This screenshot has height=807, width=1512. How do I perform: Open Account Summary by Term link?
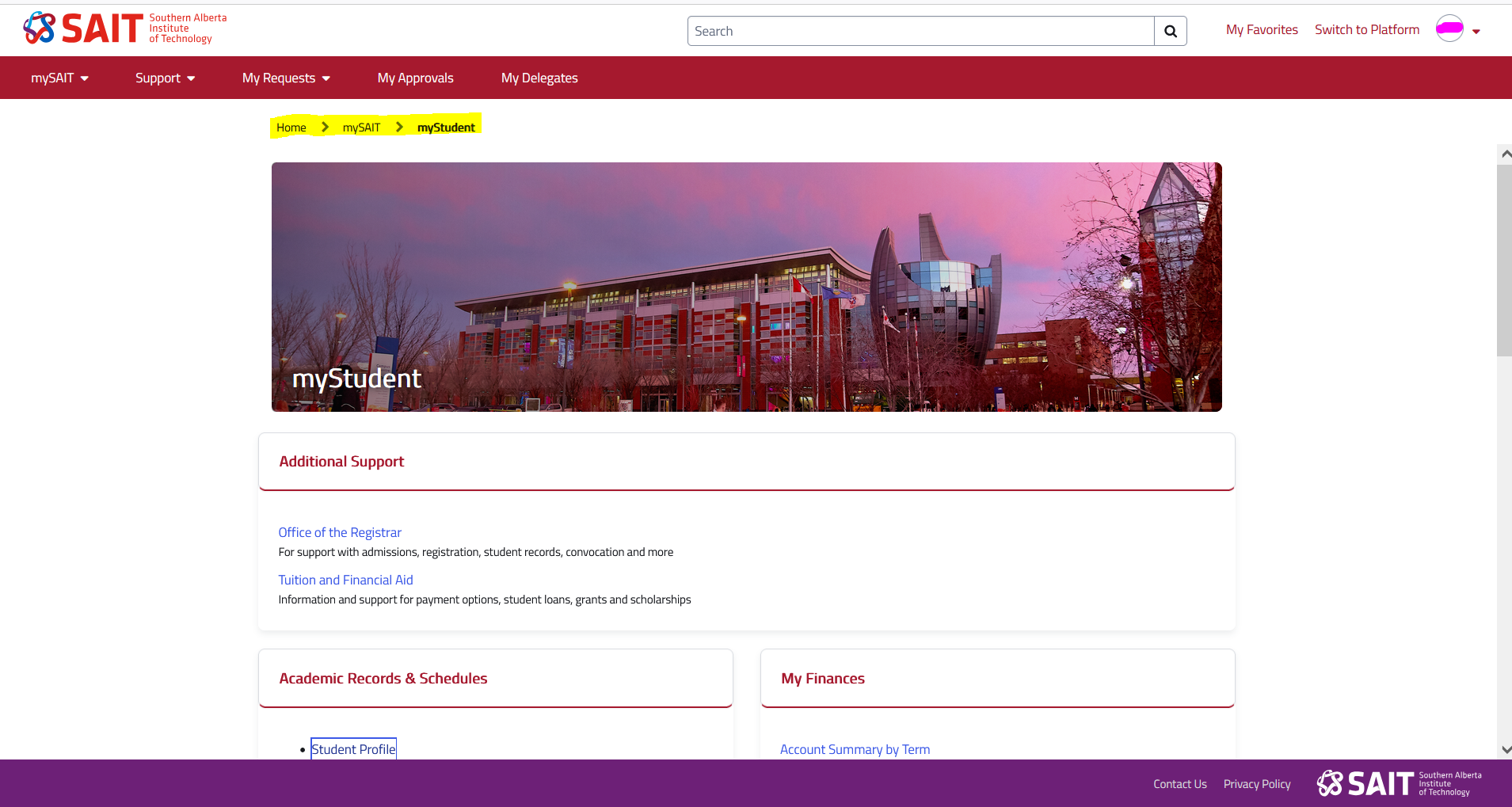[x=855, y=749]
